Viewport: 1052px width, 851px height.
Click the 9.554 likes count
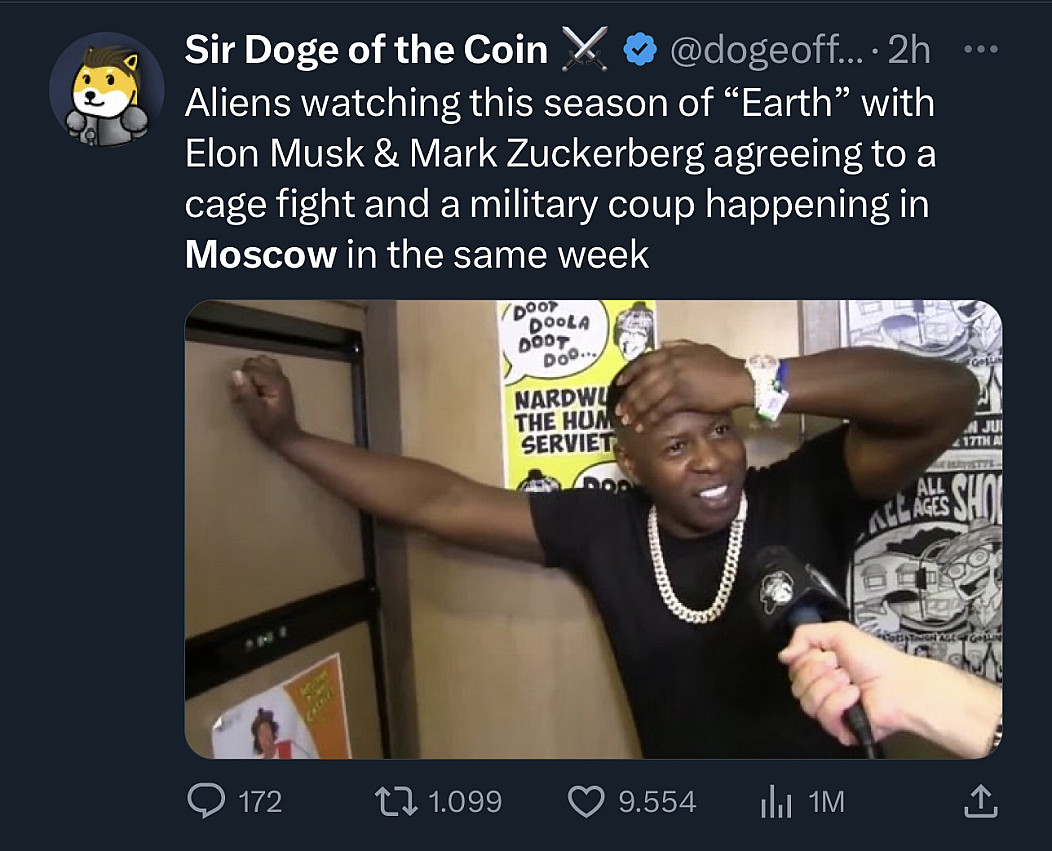657,801
